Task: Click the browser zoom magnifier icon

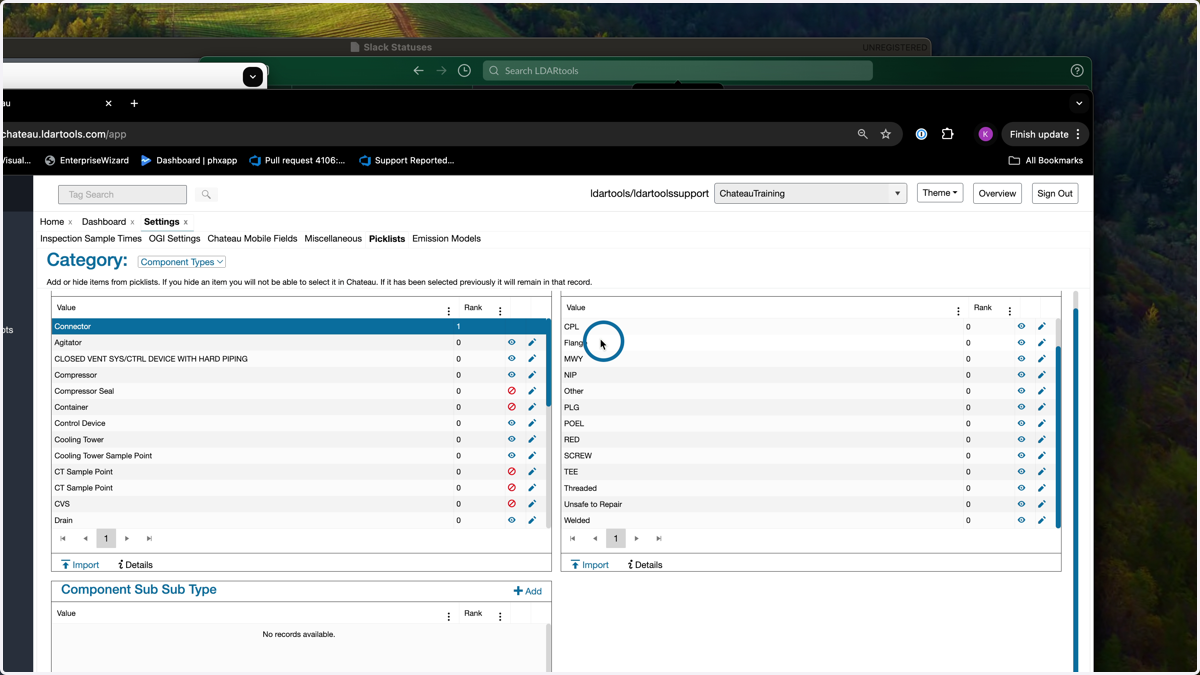Action: click(x=862, y=134)
